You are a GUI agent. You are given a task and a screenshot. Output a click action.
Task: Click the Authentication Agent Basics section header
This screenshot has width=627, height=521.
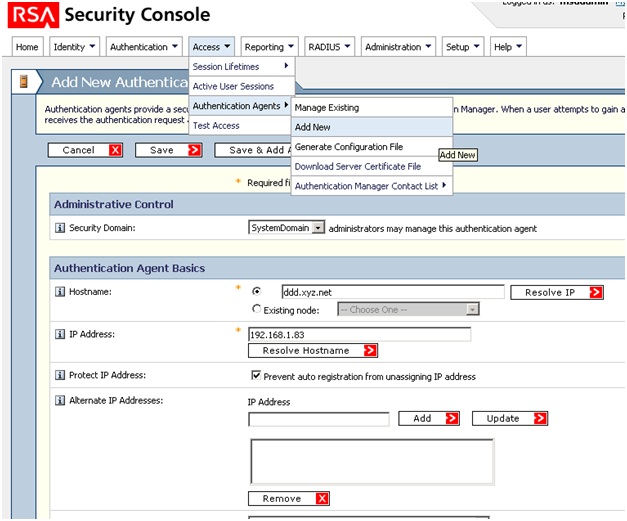tap(337, 268)
